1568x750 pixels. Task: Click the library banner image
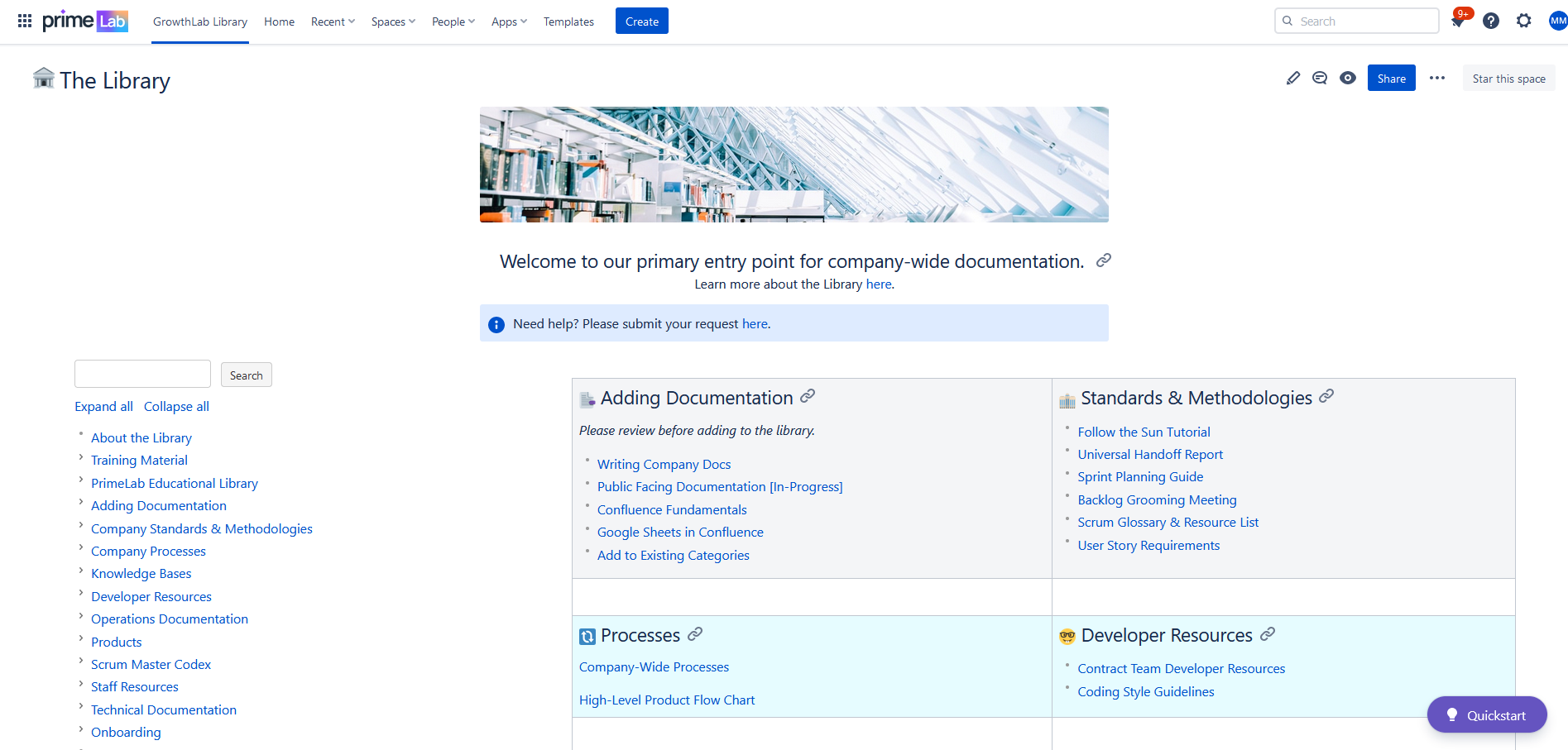tap(794, 165)
